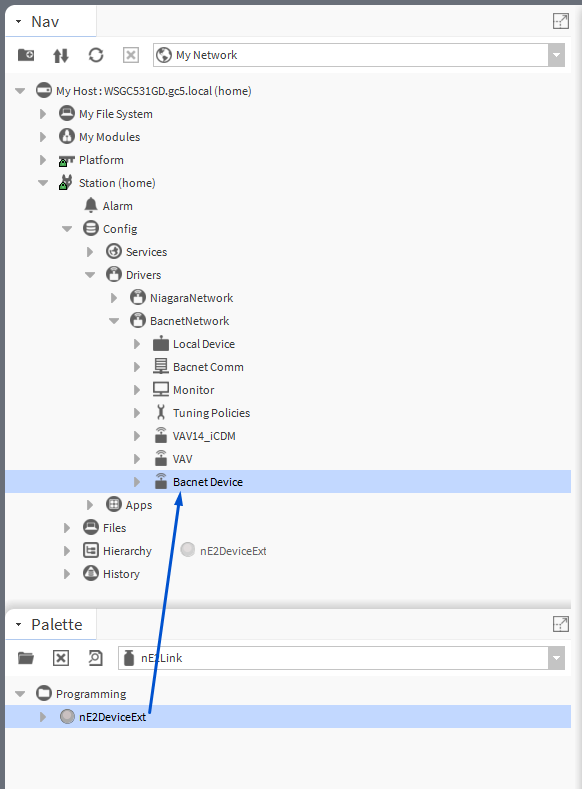This screenshot has width=582, height=789.
Task: Maximize the Palette side bar
Action: coord(560,624)
